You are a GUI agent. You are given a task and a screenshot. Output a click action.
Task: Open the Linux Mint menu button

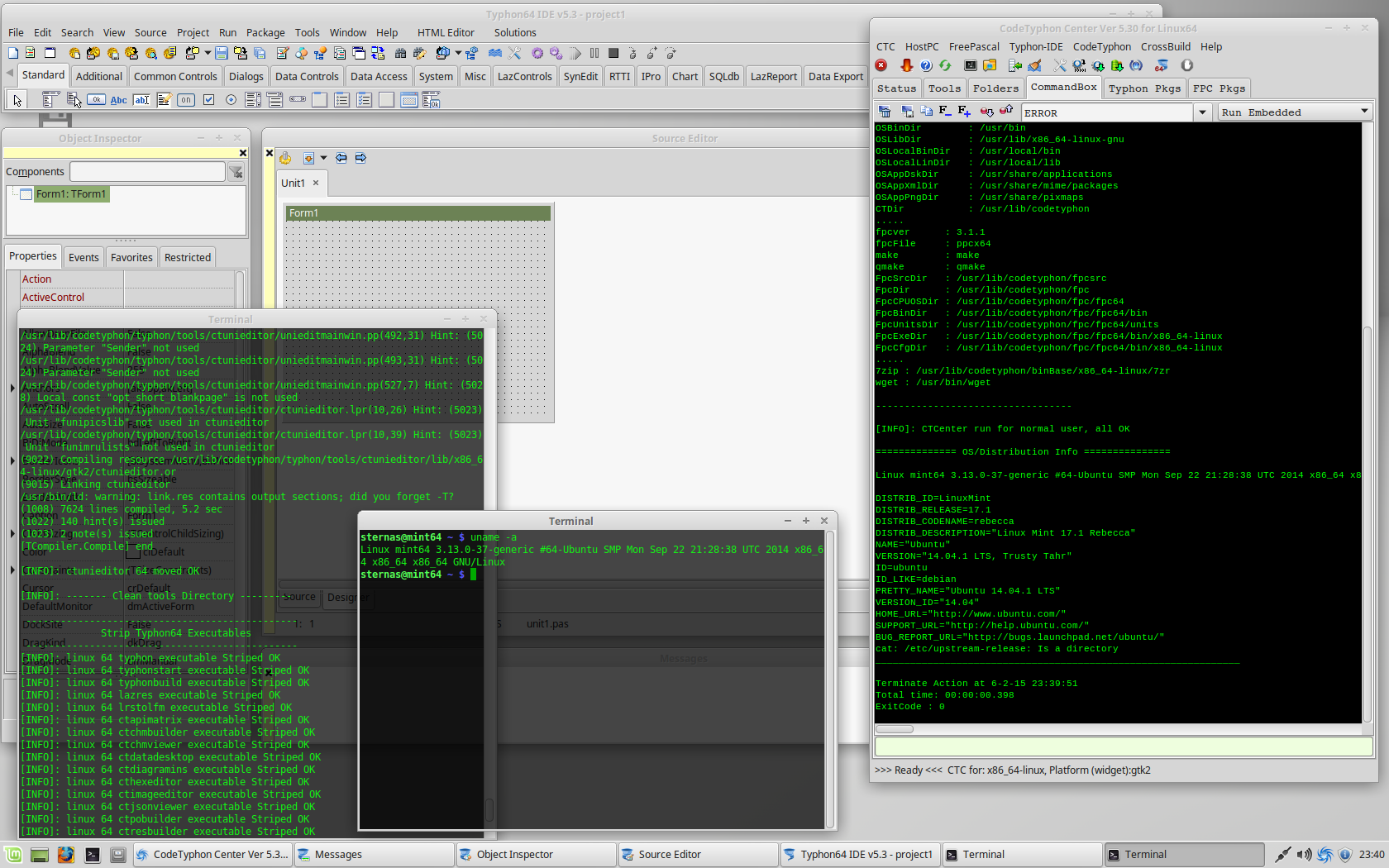[x=12, y=855]
